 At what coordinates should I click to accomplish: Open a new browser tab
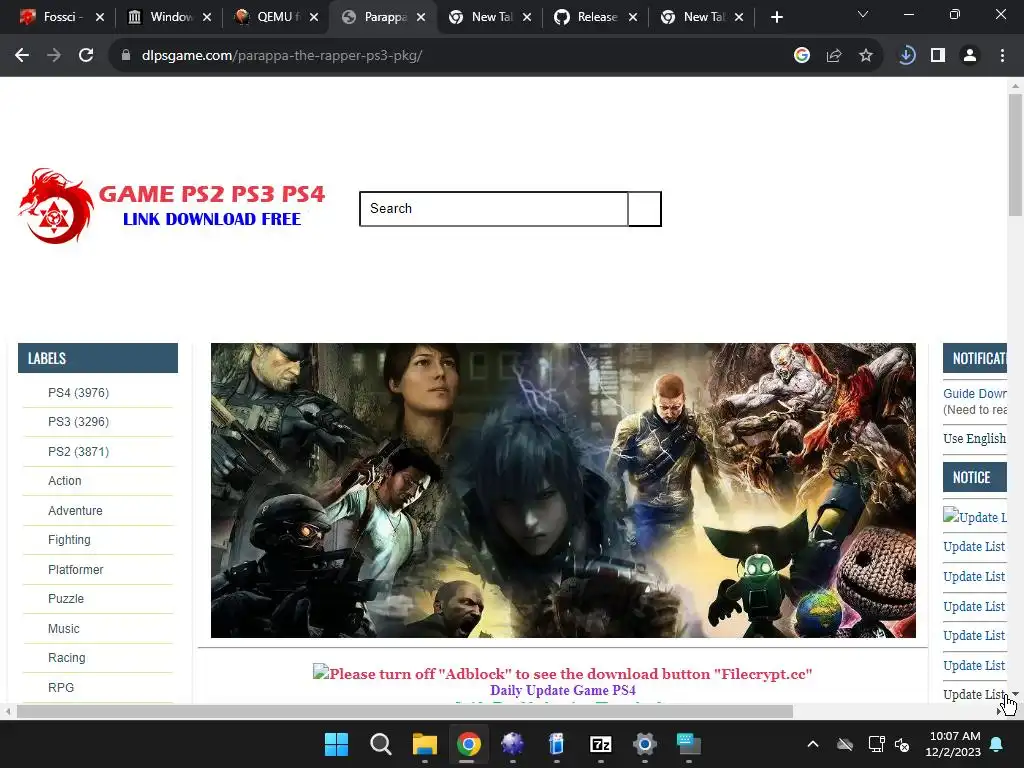(776, 18)
